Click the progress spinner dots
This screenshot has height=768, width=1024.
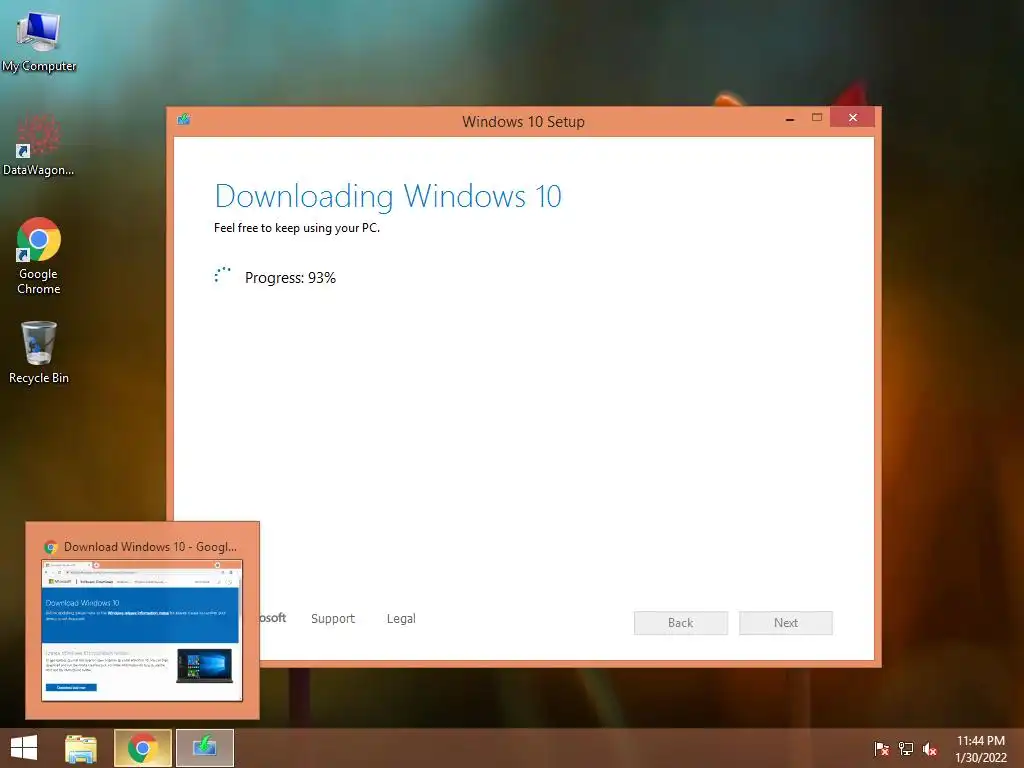pyautogui.click(x=222, y=276)
